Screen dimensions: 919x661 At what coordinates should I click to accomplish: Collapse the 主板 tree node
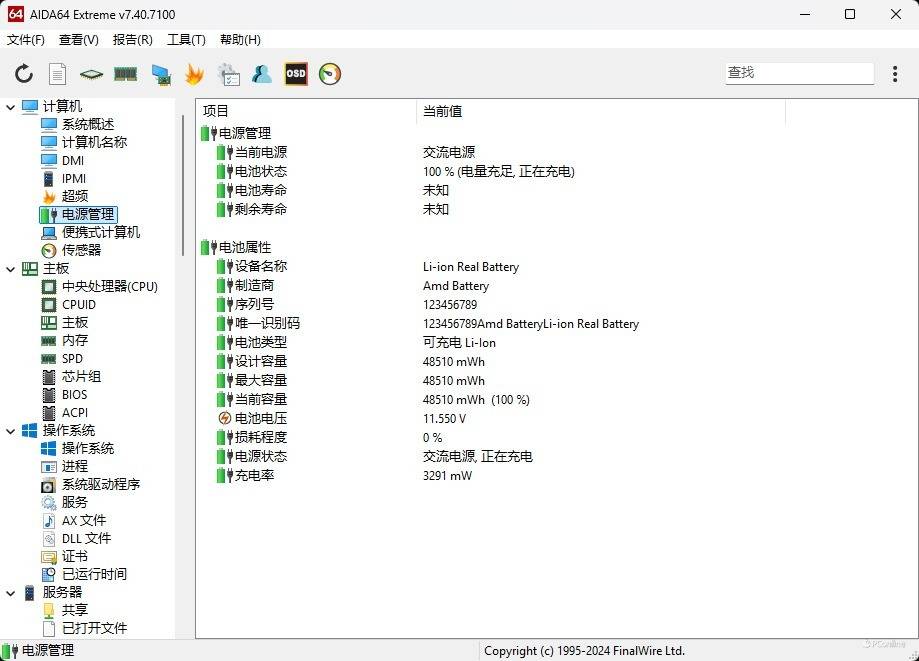click(x=11, y=268)
